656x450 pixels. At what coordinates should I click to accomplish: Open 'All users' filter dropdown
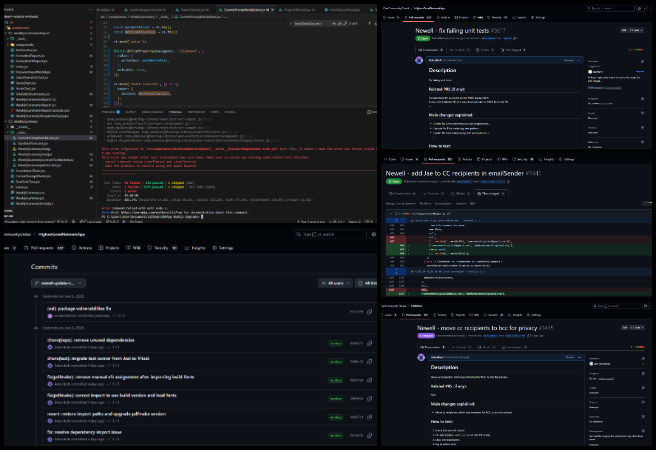[x=335, y=283]
